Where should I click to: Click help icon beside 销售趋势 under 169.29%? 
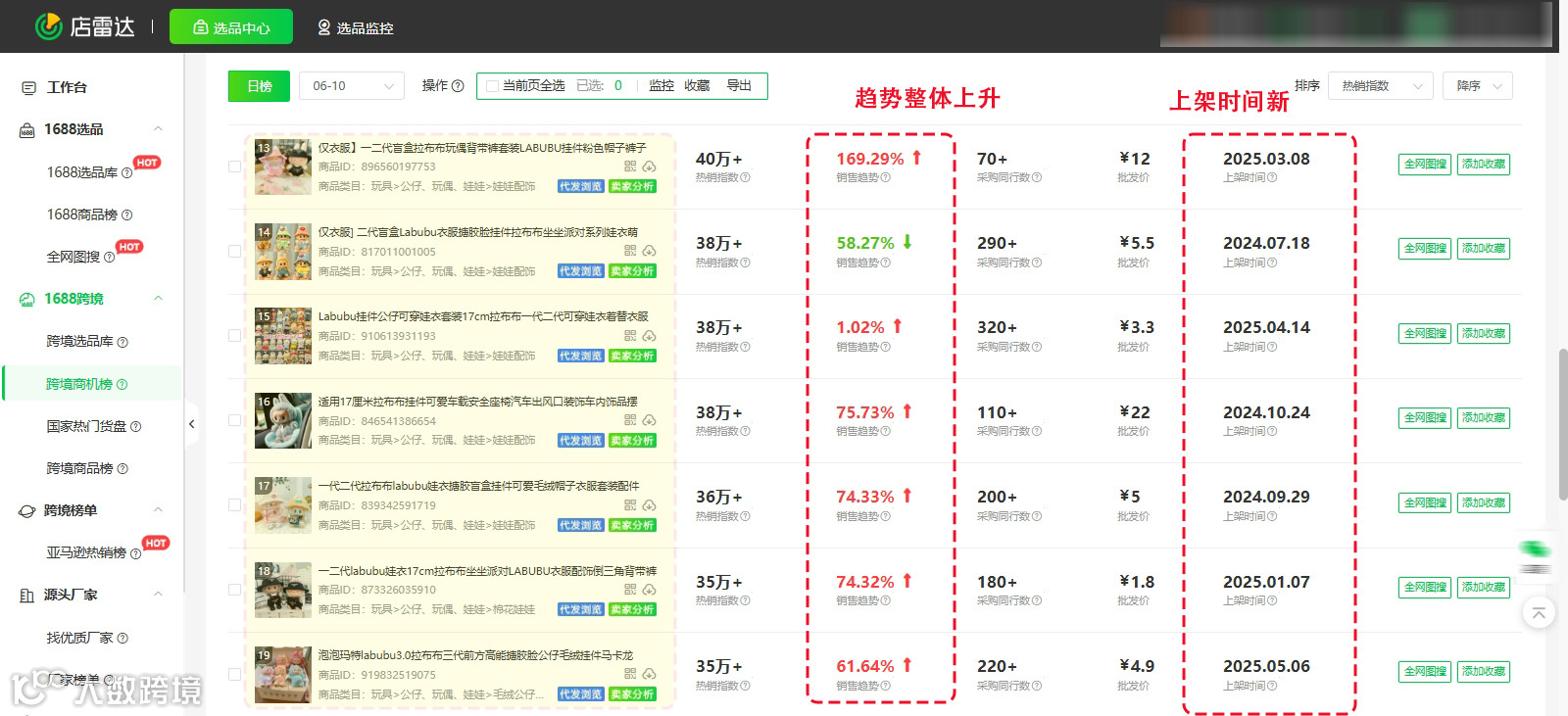pos(886,178)
